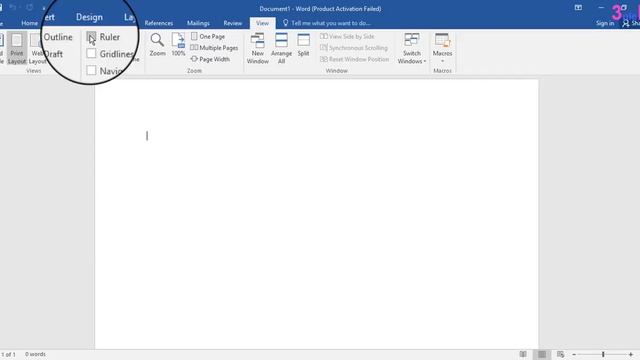Click the Redo icon in title bar
Viewport: 640px width, 360px height.
tap(30, 7)
